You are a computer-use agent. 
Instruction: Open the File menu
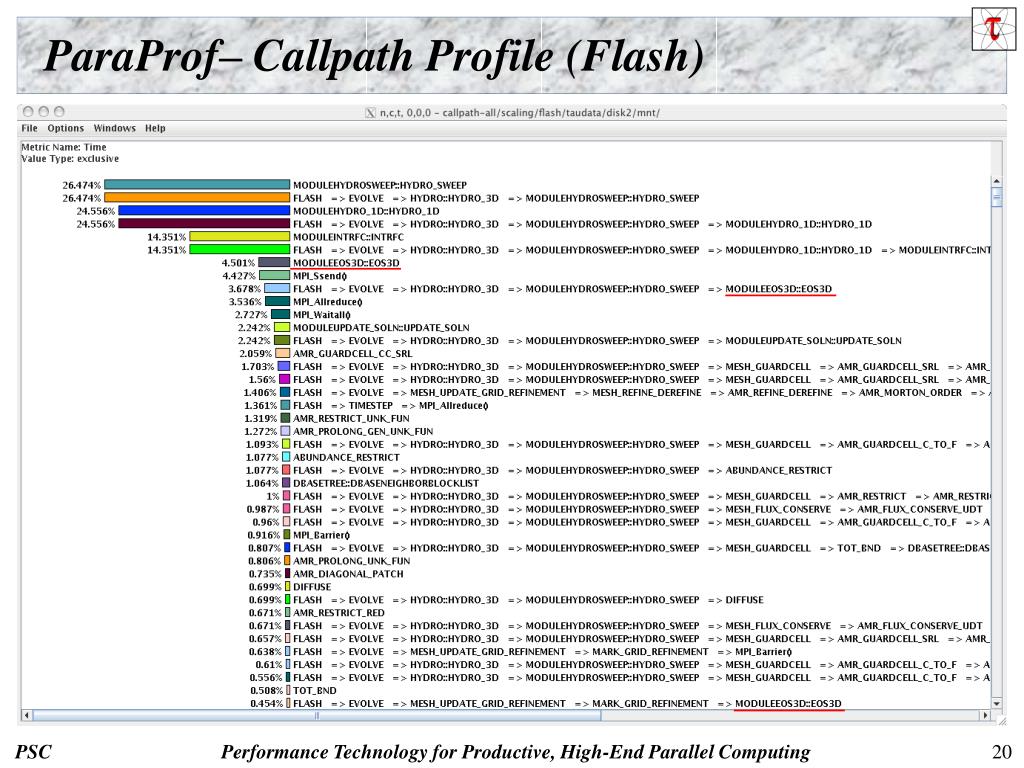coord(29,128)
